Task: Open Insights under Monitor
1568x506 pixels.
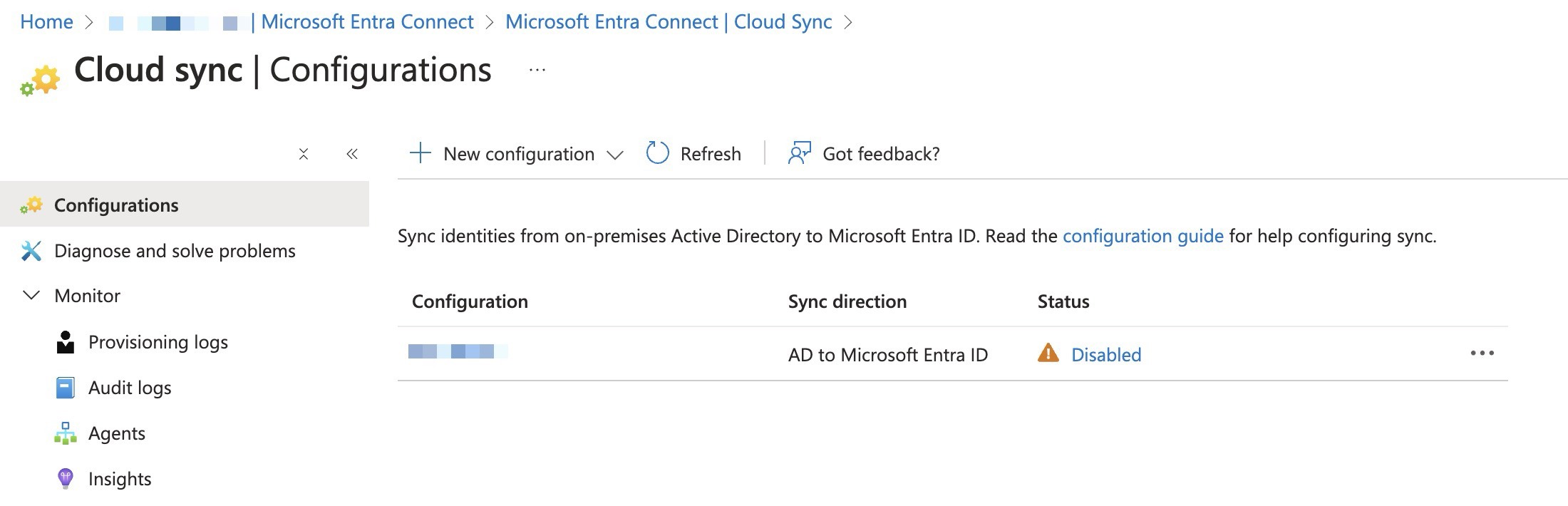Action: pos(120,479)
